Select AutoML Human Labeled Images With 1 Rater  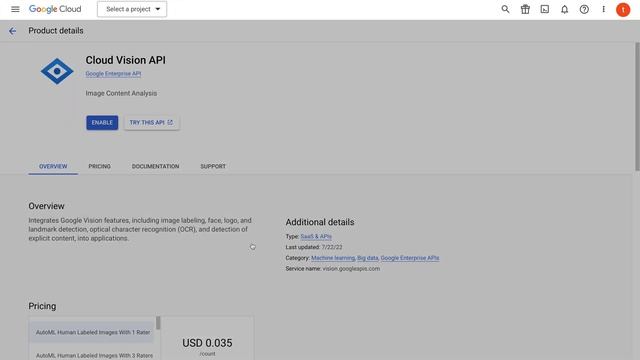92,332
